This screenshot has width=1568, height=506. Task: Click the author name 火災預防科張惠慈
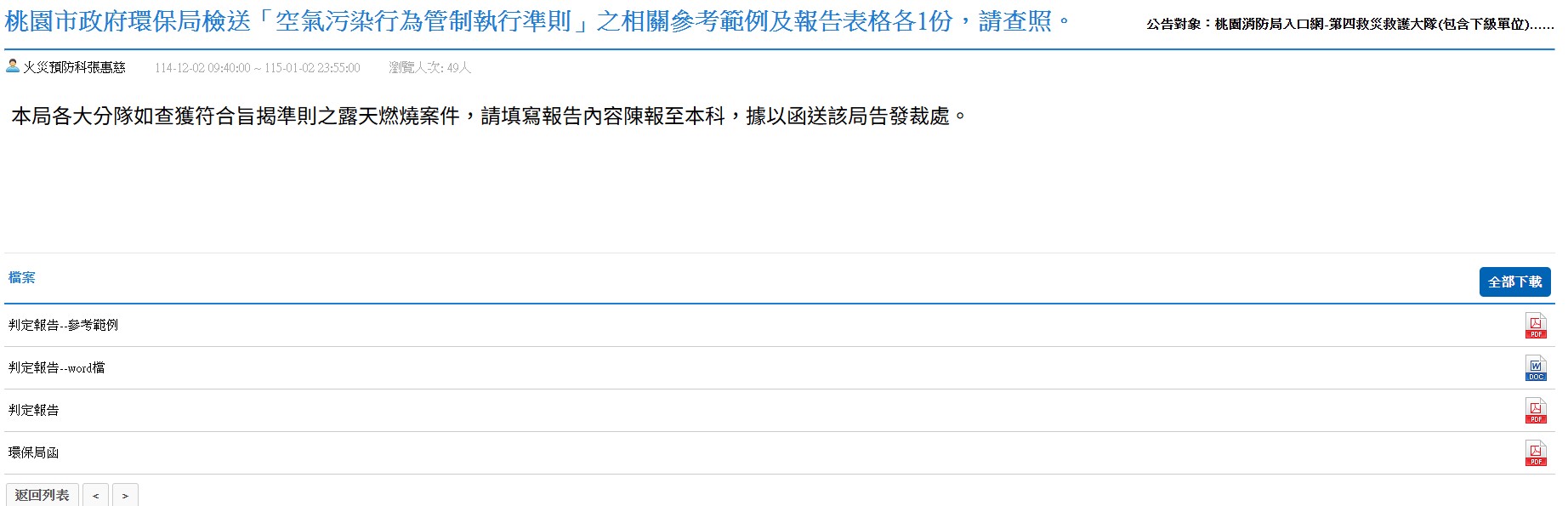click(x=75, y=67)
